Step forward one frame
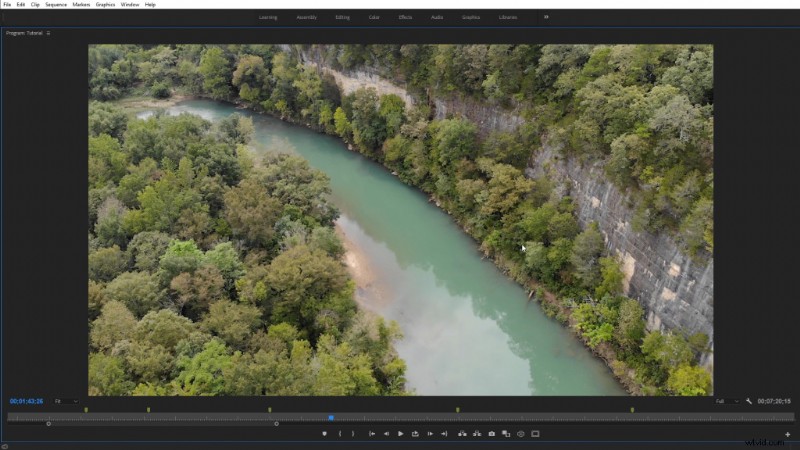This screenshot has width=800, height=450. click(x=430, y=434)
